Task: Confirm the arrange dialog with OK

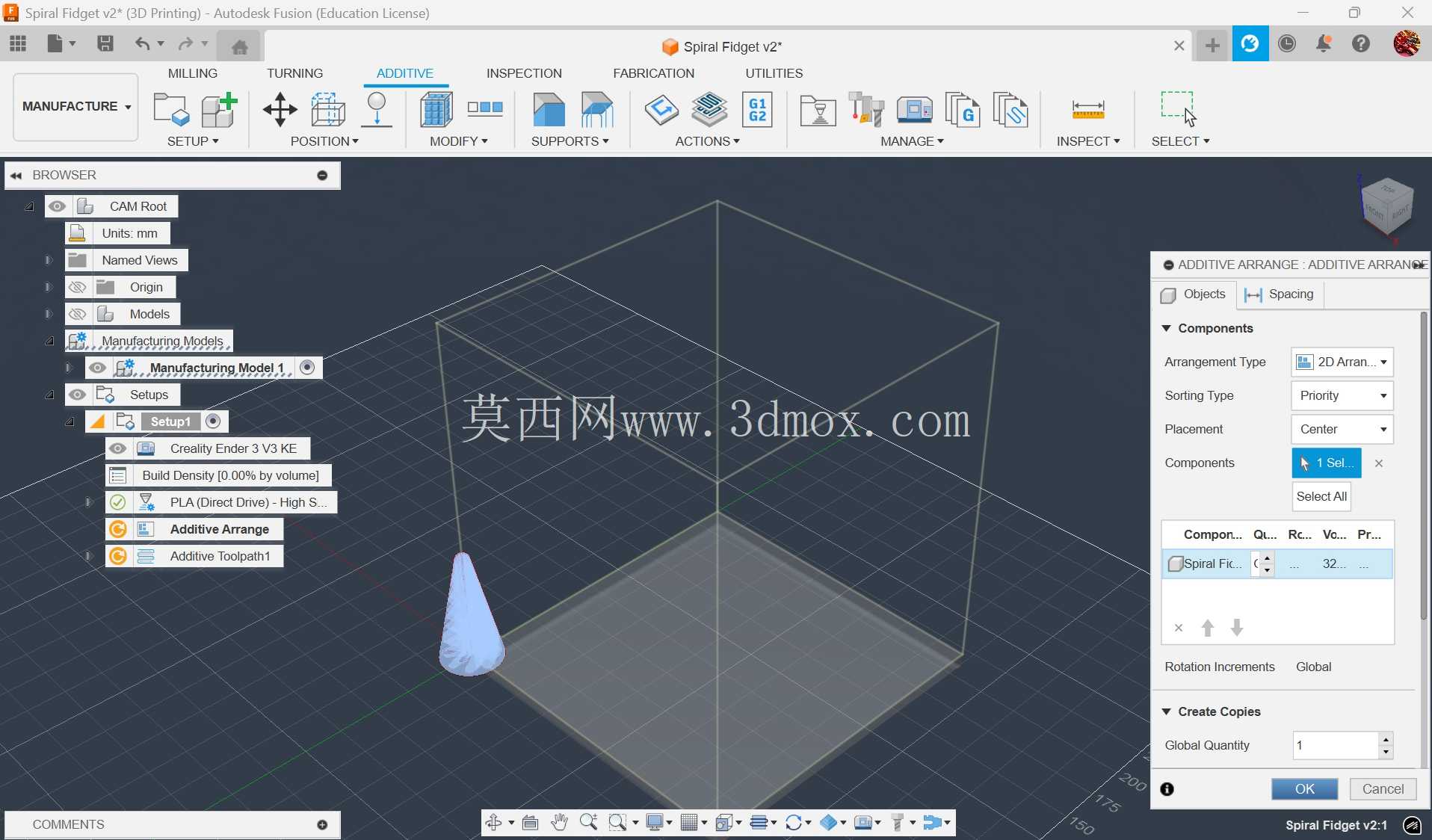Action: click(x=1305, y=789)
